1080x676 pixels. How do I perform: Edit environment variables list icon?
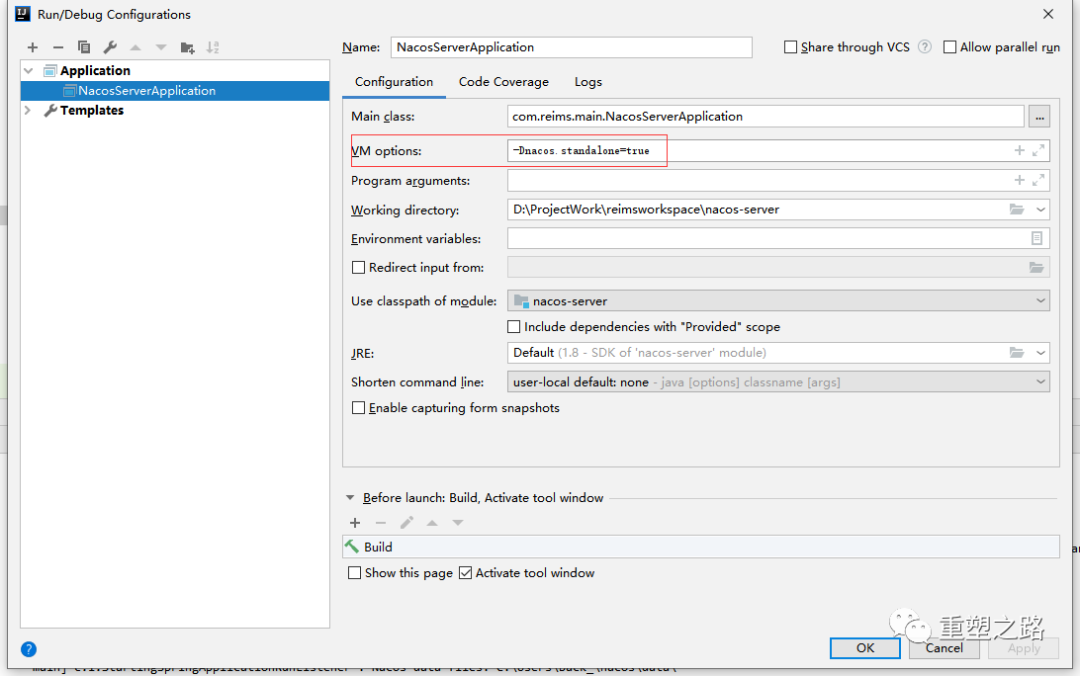(1037, 238)
